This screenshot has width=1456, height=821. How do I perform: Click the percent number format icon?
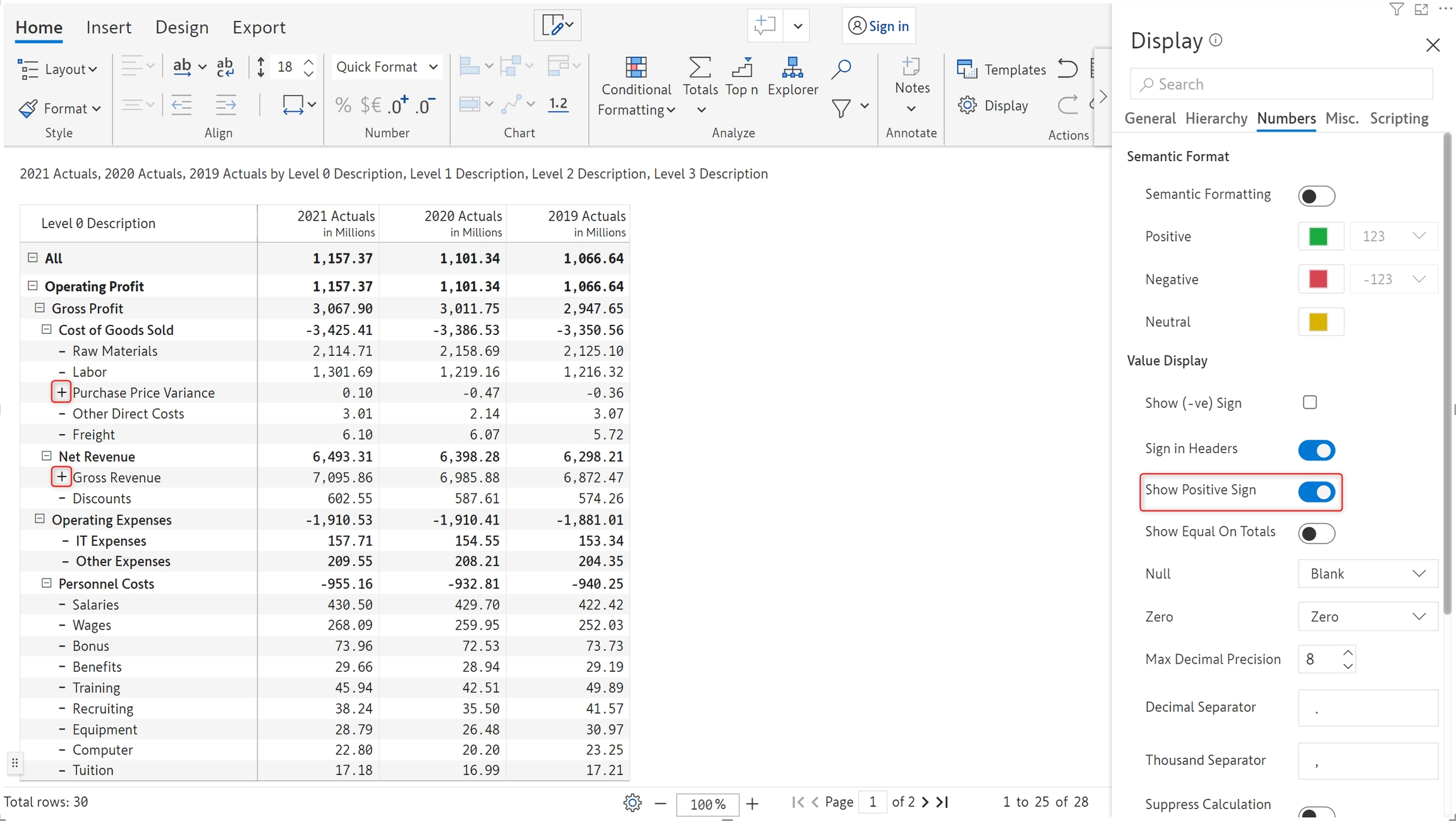[343, 105]
